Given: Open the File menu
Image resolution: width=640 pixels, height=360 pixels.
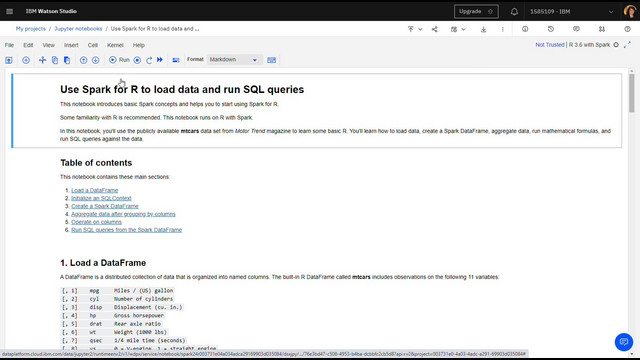Looking at the screenshot, I should 9,45.
